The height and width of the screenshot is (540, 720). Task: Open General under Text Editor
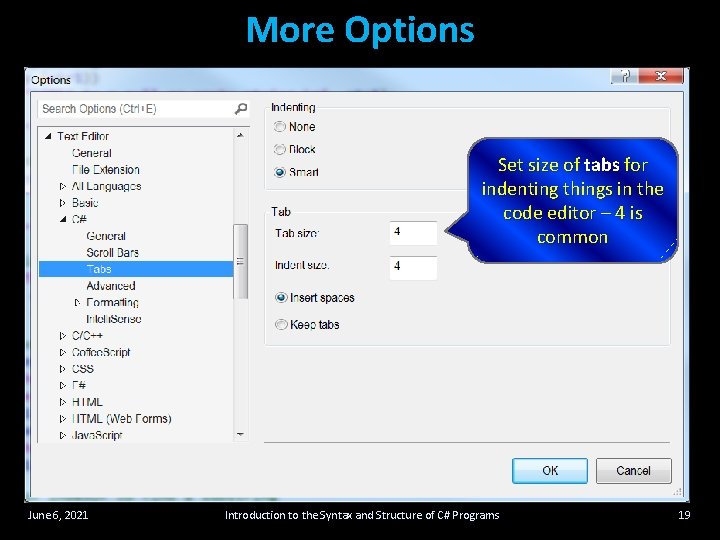tap(92, 153)
